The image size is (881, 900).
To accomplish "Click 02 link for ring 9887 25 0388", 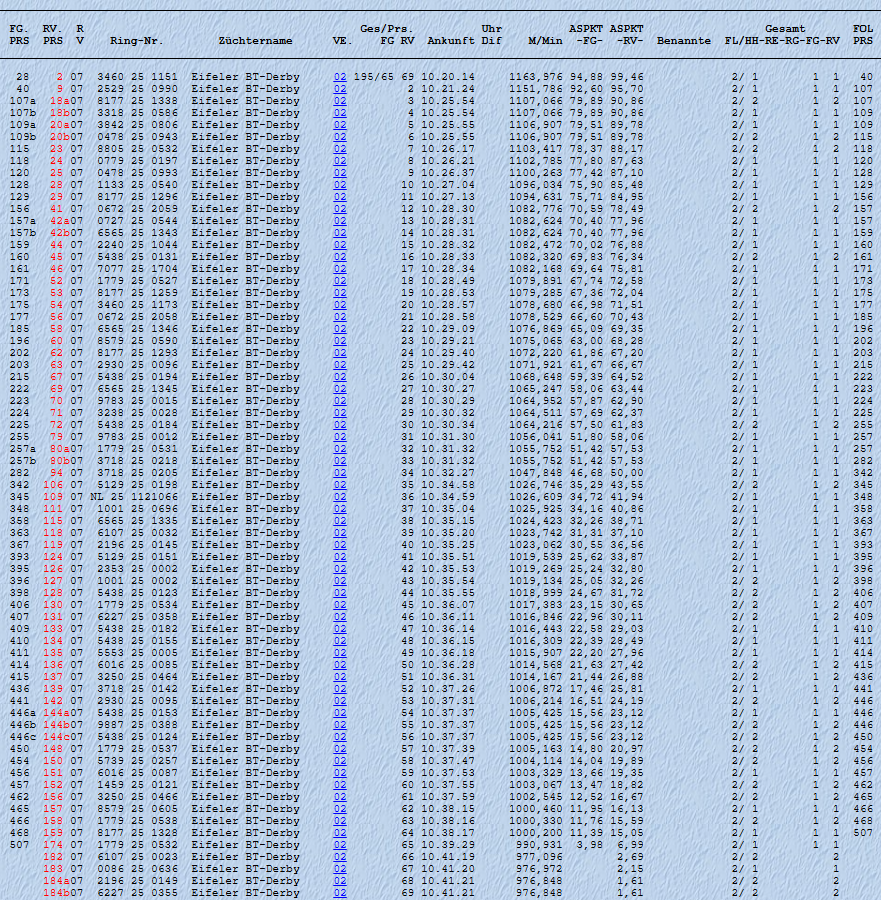I will [x=340, y=724].
